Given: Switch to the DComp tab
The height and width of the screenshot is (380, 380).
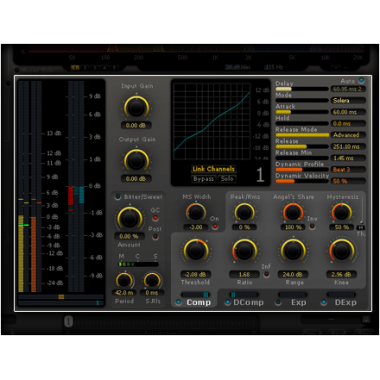Looking at the screenshot, I should click(x=248, y=302).
